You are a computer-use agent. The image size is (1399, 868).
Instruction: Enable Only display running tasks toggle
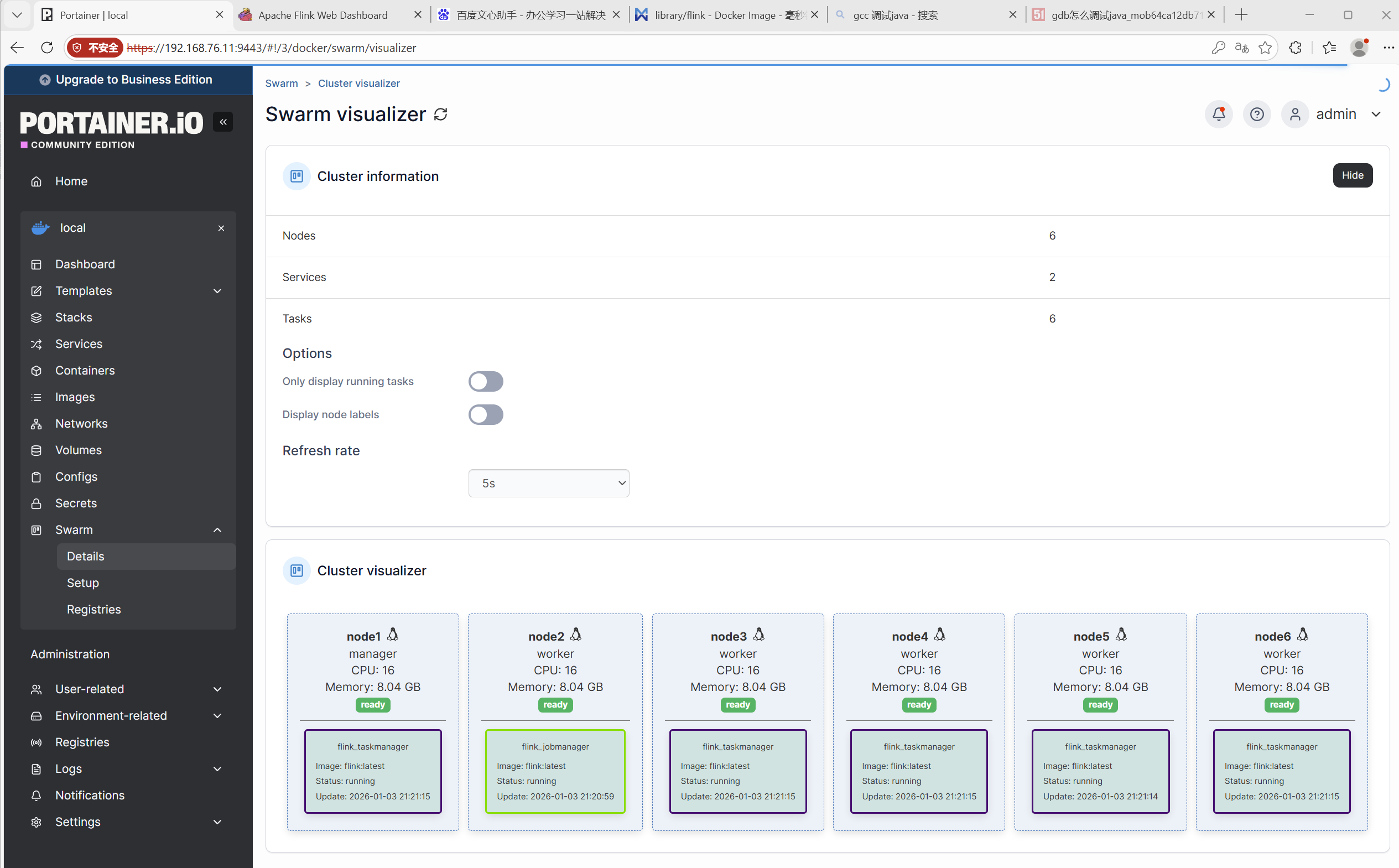coord(486,381)
